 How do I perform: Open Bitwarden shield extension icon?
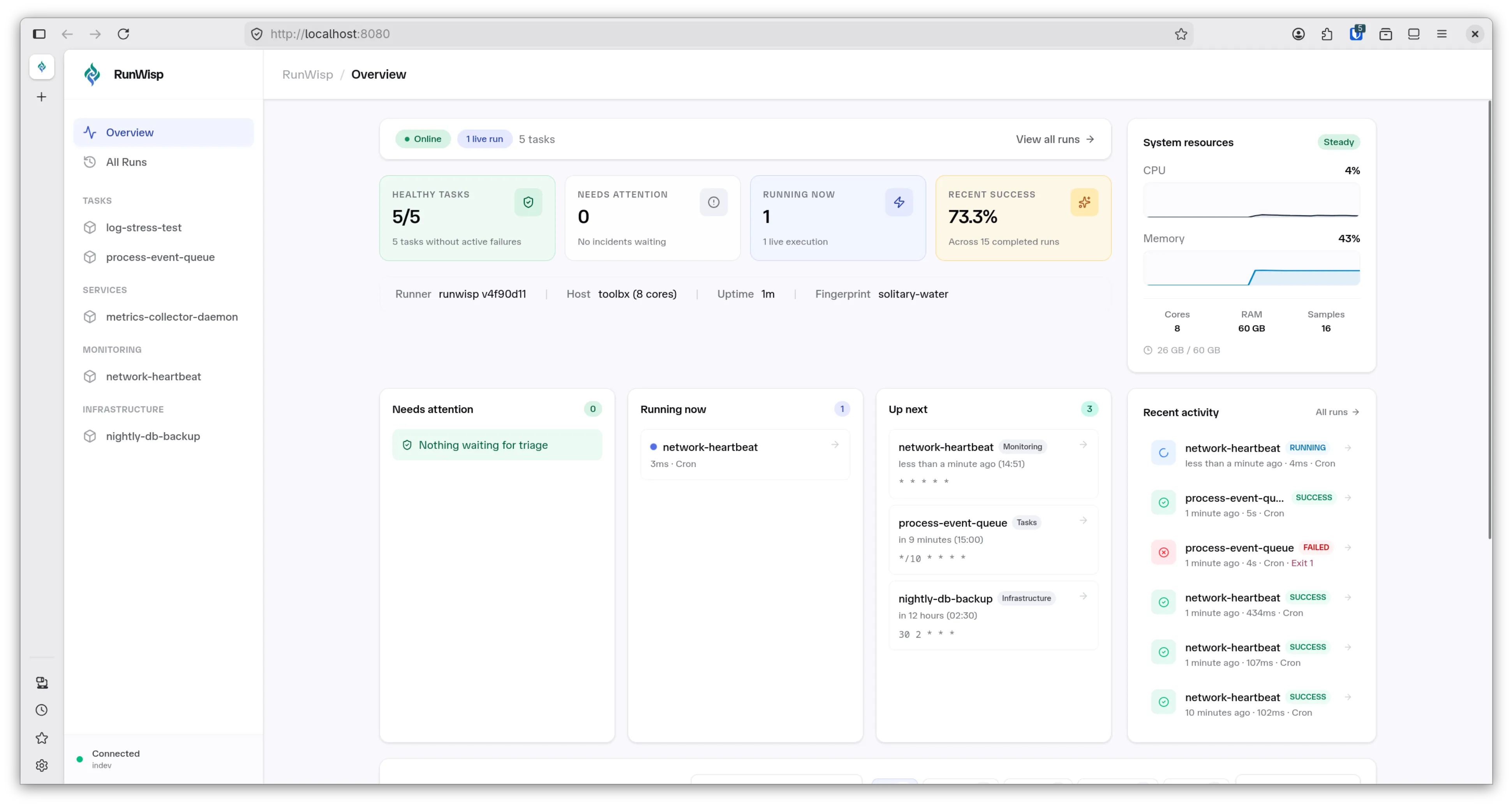point(1357,33)
